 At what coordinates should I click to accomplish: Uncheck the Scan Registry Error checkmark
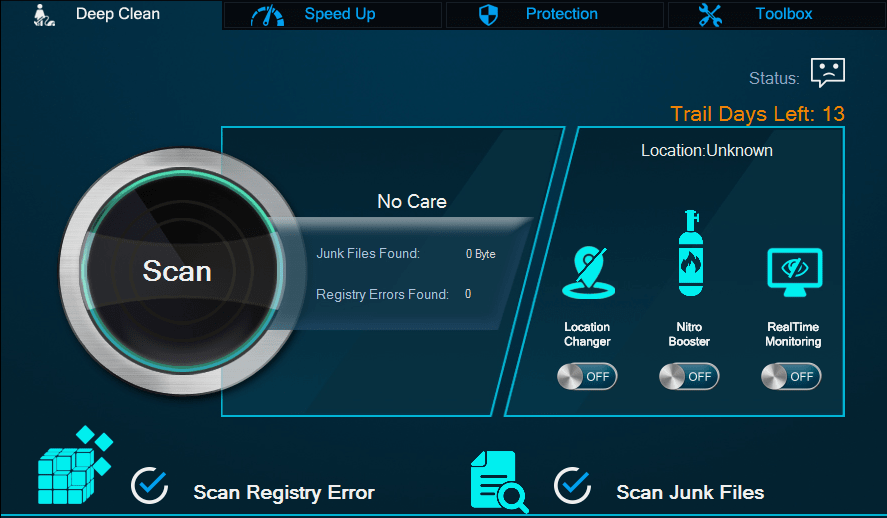(x=150, y=485)
